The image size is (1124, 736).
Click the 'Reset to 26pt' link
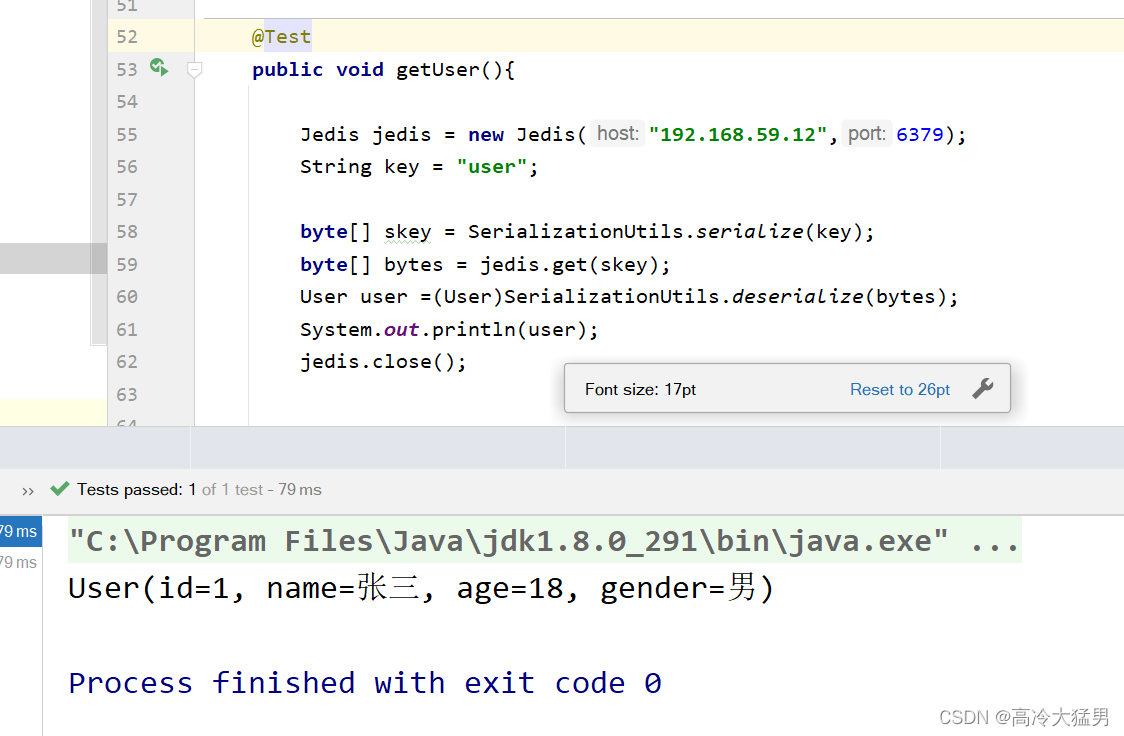899,389
